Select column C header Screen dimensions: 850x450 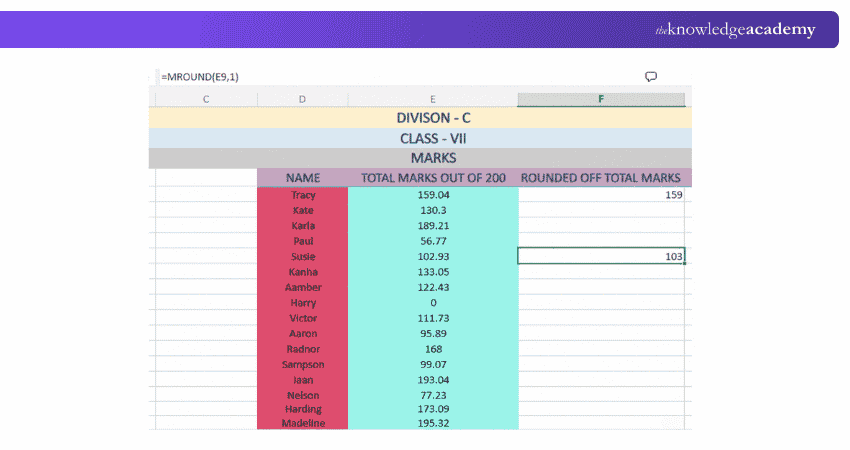point(206,99)
